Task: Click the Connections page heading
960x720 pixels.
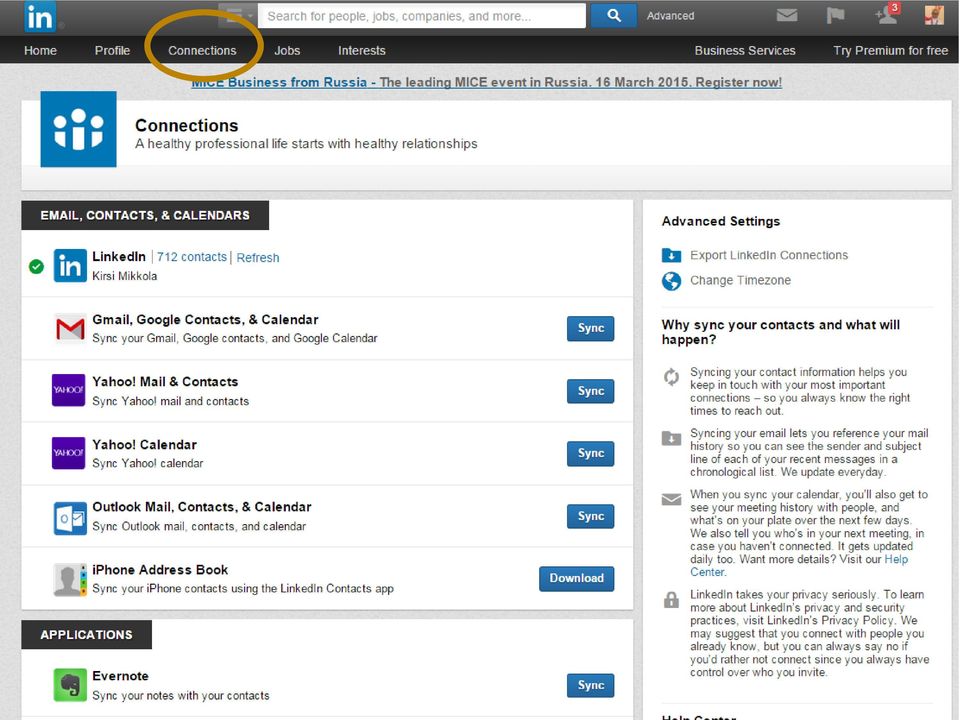Action: click(187, 126)
